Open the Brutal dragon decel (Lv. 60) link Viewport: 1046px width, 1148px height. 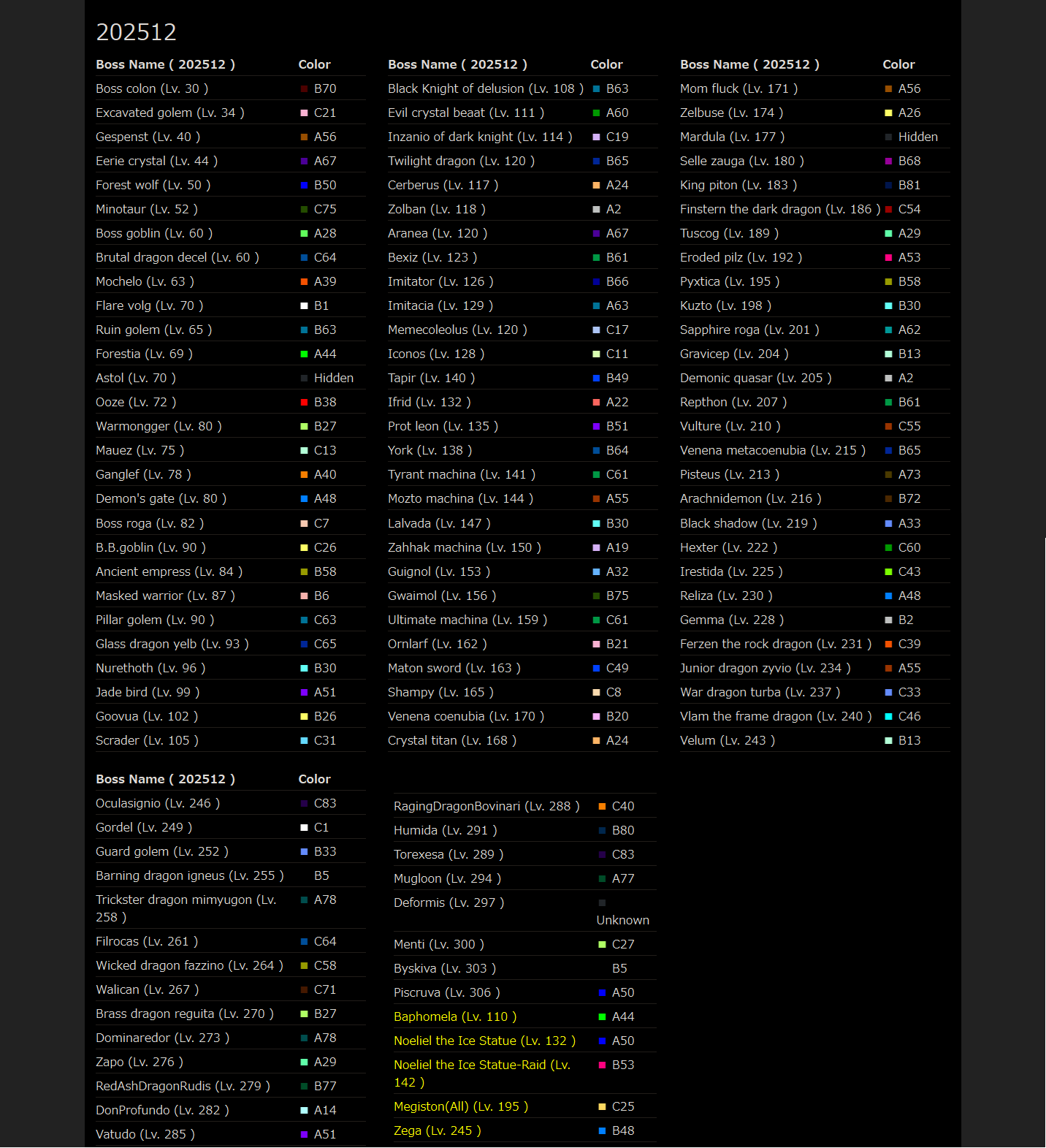pos(177,257)
